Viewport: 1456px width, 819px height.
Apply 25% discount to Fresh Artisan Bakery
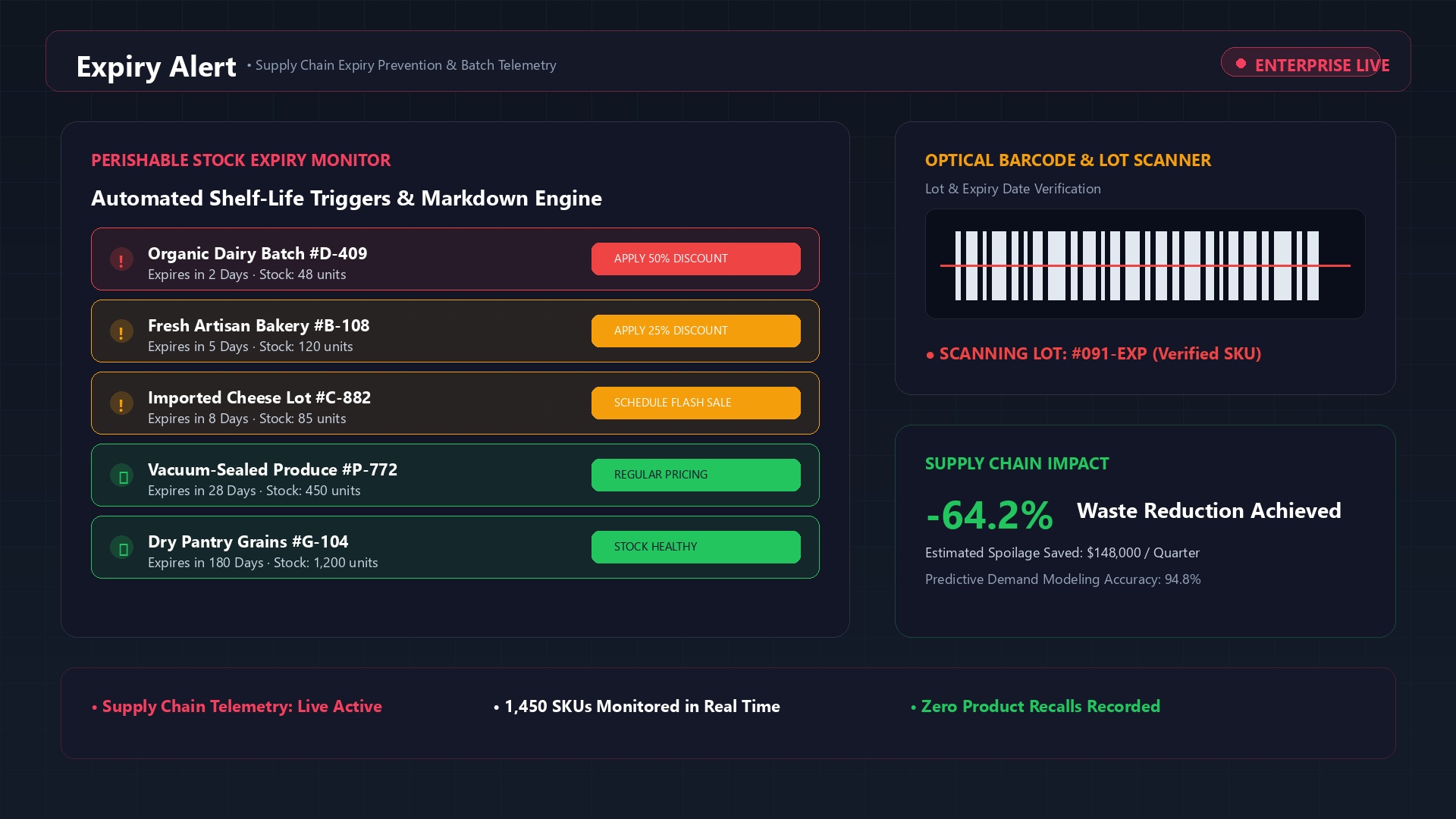coord(695,331)
